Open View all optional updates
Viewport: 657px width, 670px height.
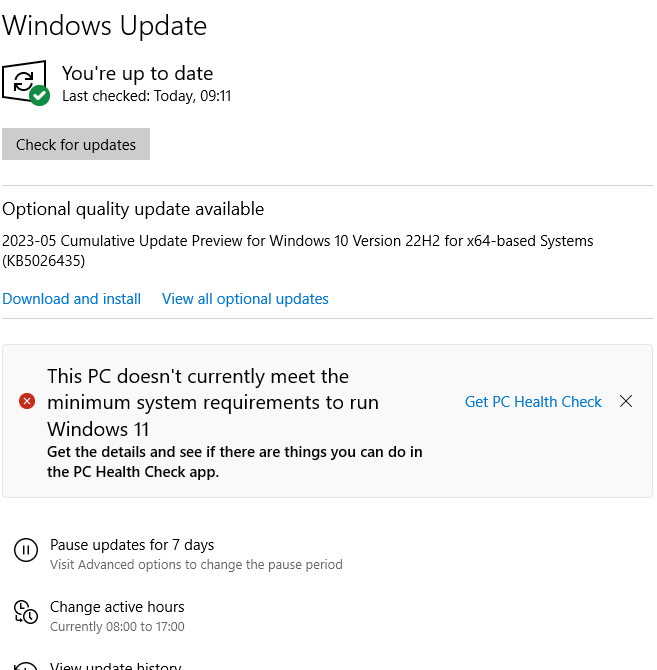click(x=245, y=299)
